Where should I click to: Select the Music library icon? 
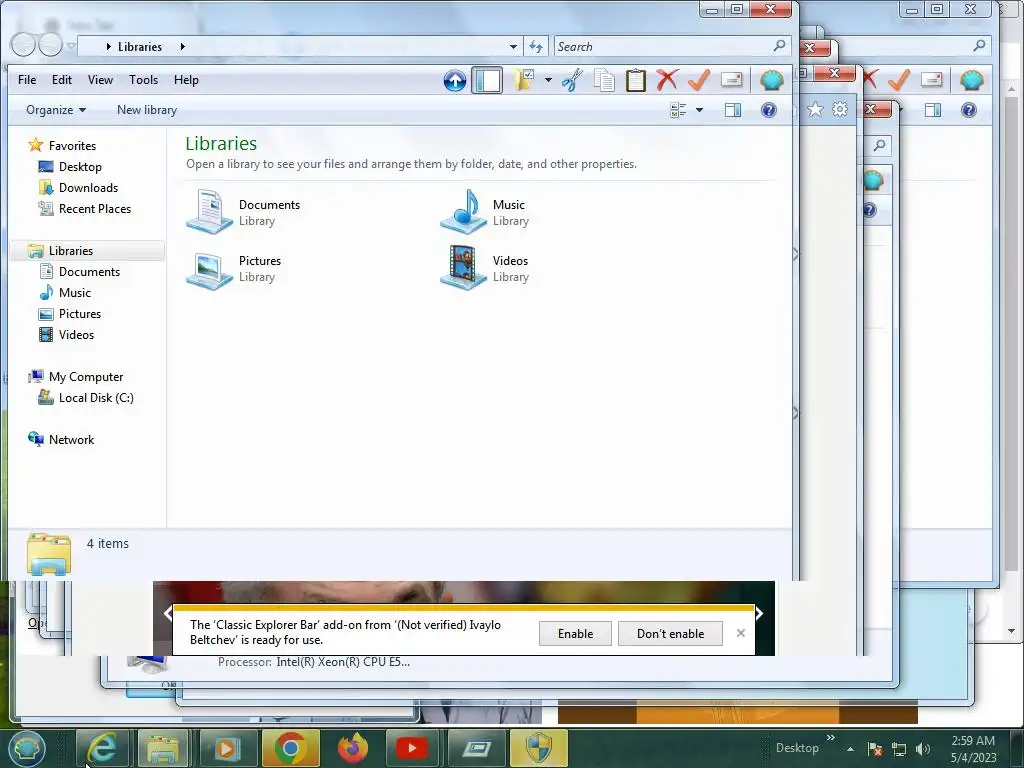click(x=463, y=212)
